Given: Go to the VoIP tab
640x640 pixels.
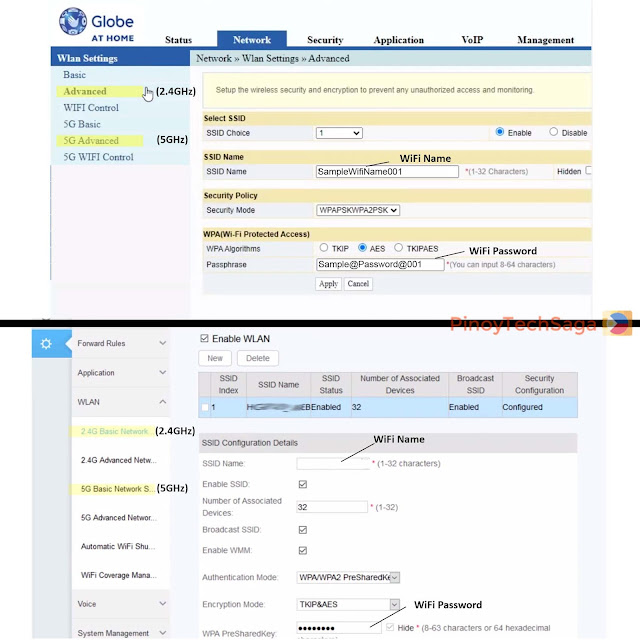Looking at the screenshot, I should [x=472, y=40].
